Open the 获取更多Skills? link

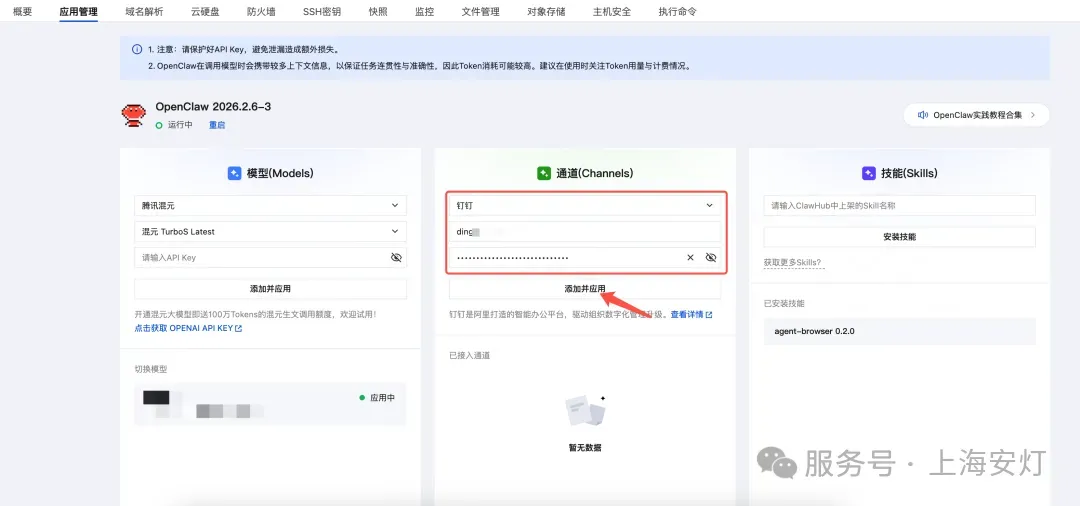[x=792, y=262]
